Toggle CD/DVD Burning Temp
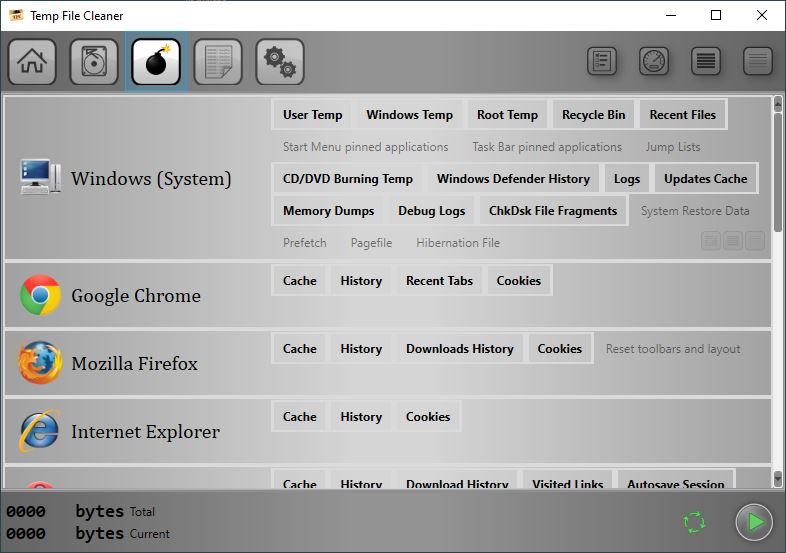The height and width of the screenshot is (553, 786). pos(348,179)
